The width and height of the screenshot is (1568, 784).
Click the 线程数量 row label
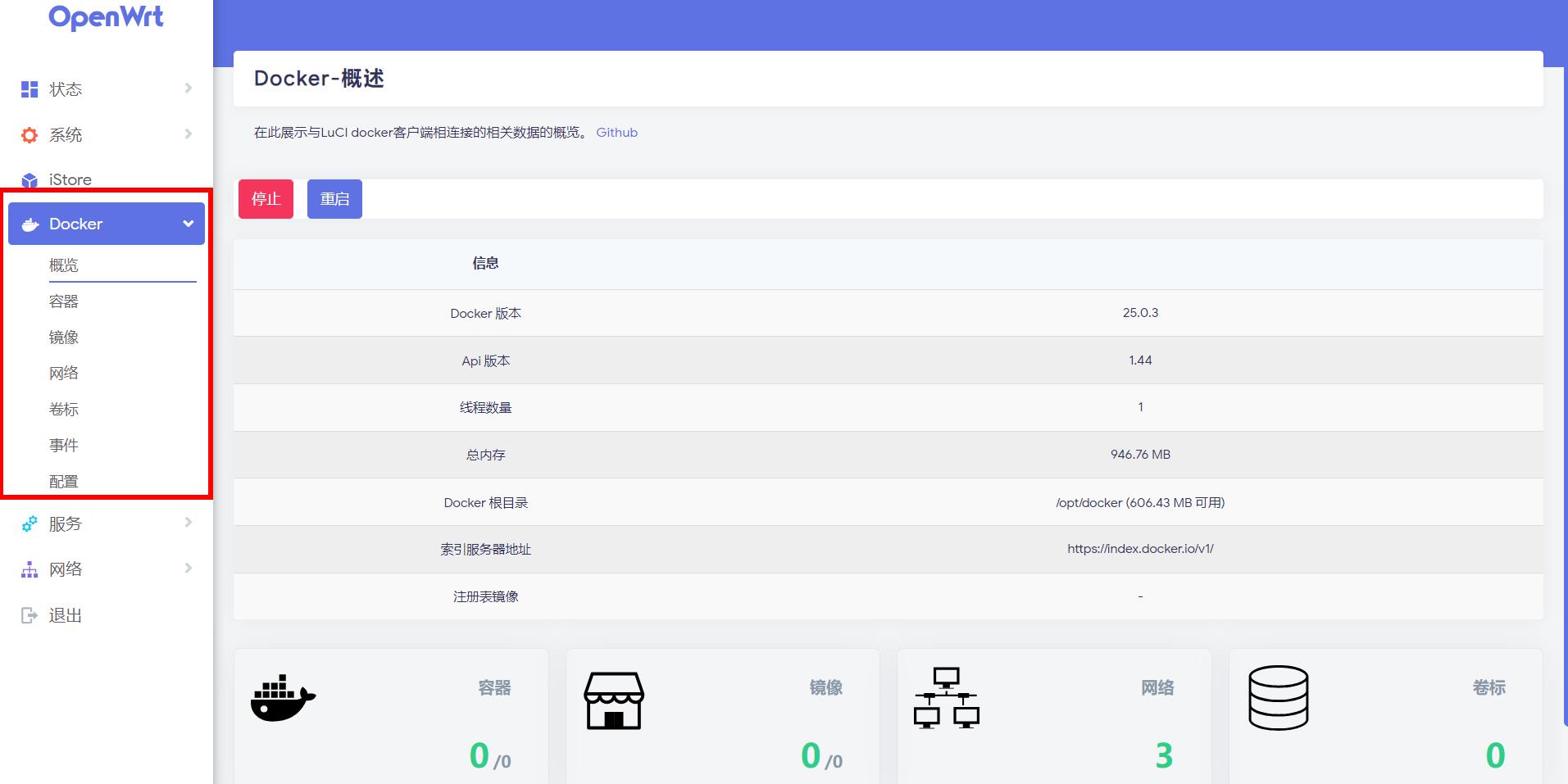486,408
